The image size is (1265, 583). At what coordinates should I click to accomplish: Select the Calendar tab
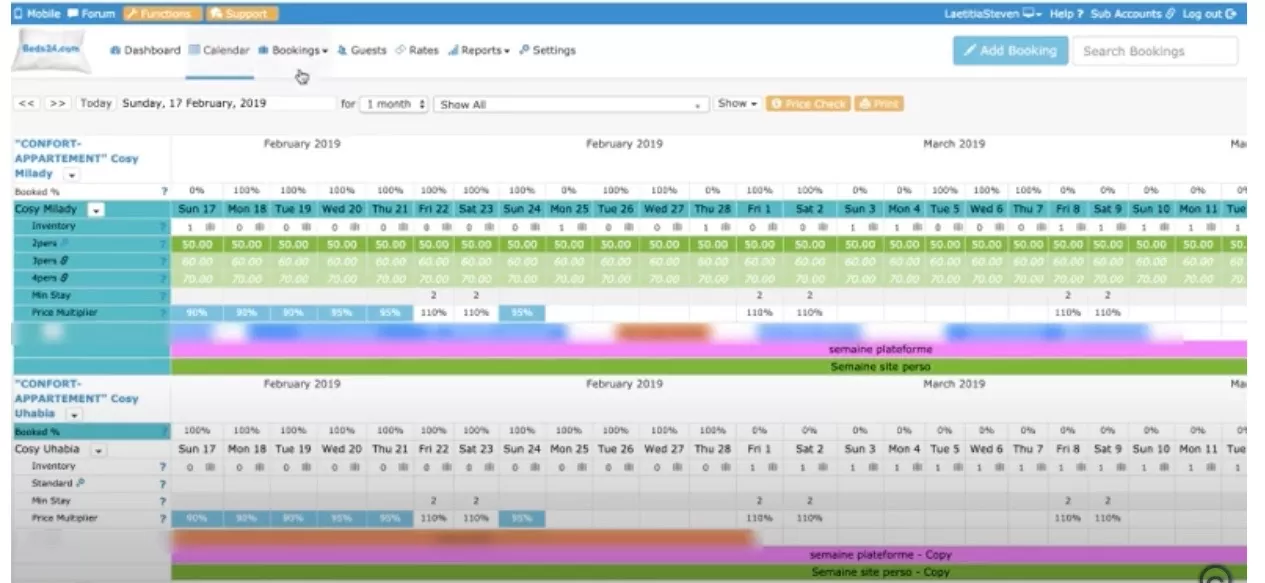tap(219, 50)
